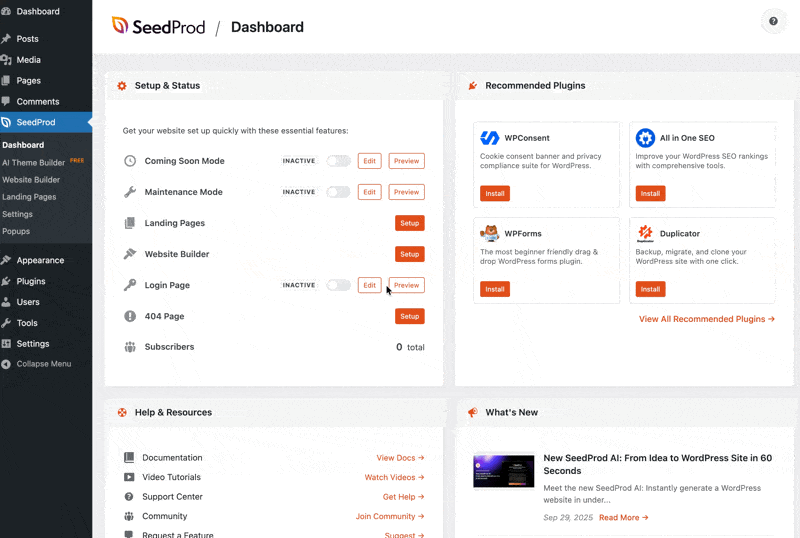Click the WPConsent plugin icon

tap(490, 138)
